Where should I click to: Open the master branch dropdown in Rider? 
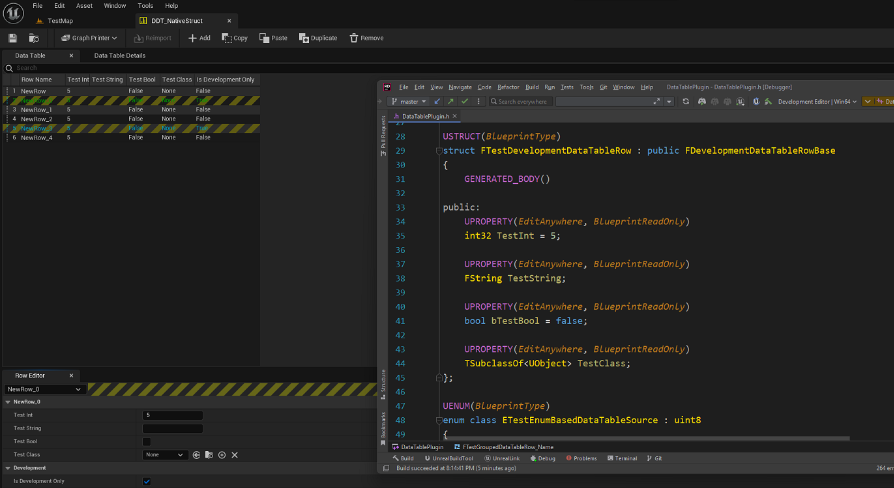[x=409, y=101]
